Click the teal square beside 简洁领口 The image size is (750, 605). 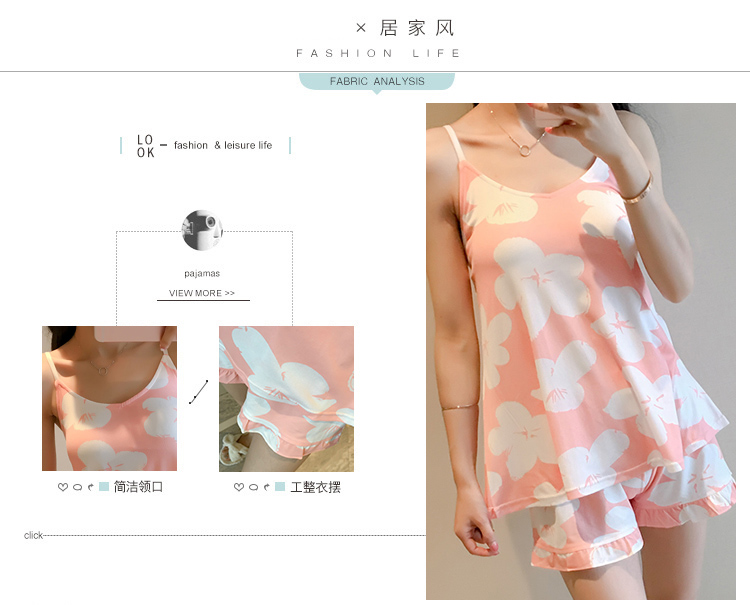click(x=104, y=487)
